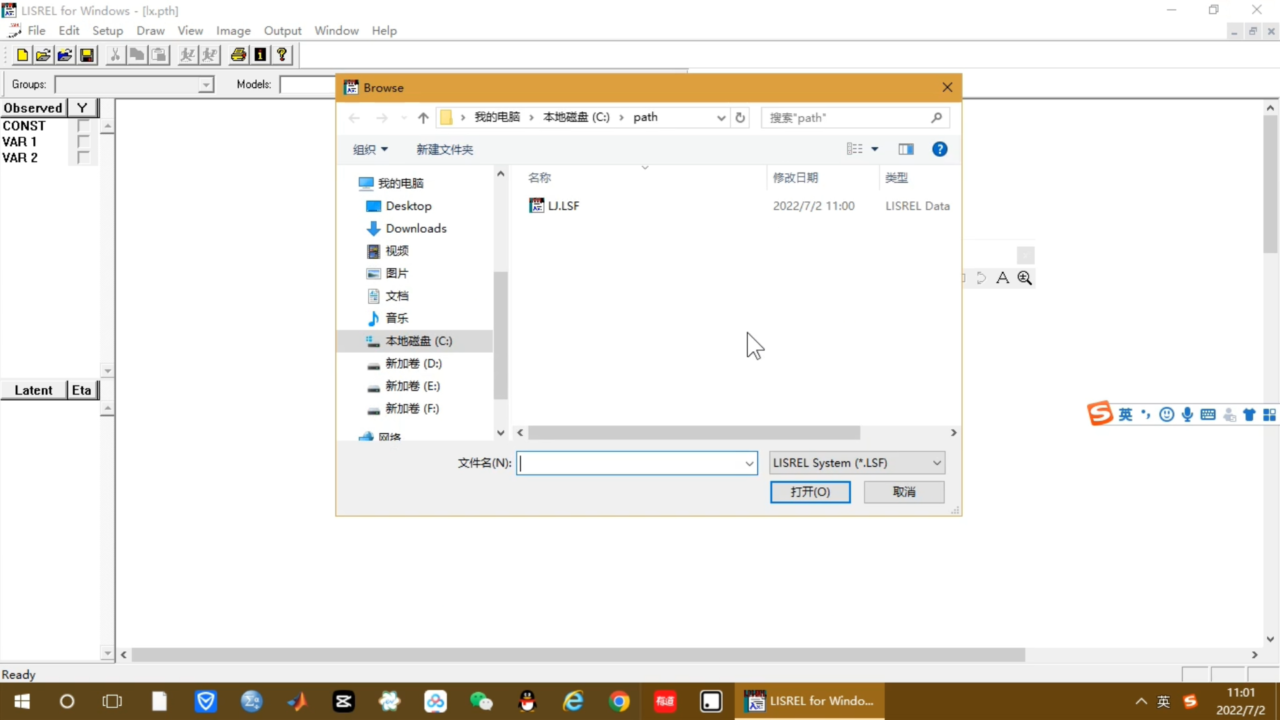The height and width of the screenshot is (720, 1280).
Task: Click the first Run LISREL runner icon
Action: pos(187,55)
